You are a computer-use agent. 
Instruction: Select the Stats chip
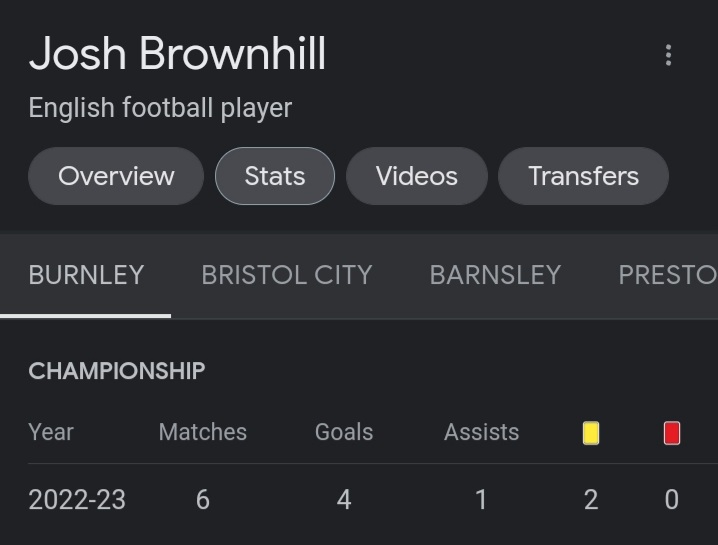coord(275,176)
